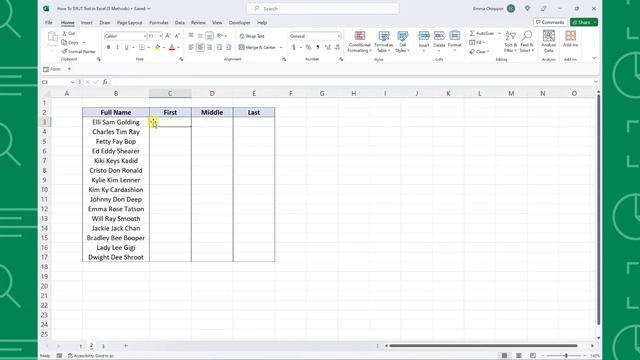Open font color dropdown arrow

(178, 47)
